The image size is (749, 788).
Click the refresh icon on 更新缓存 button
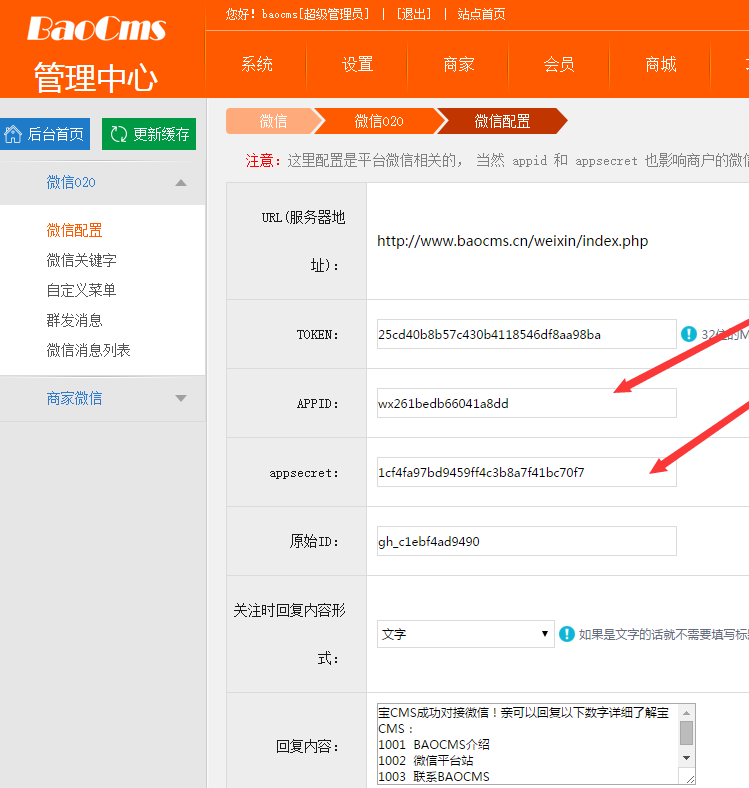pos(119,134)
